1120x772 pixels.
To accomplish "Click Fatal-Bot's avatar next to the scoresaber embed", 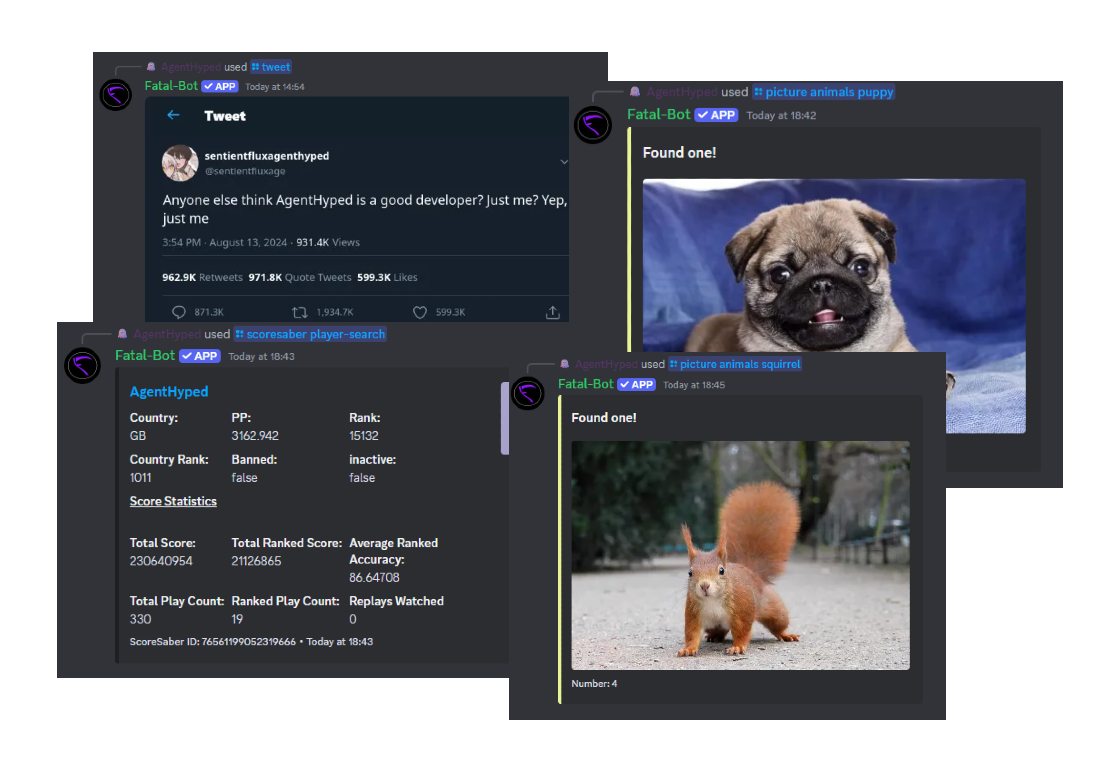I will pos(82,365).
